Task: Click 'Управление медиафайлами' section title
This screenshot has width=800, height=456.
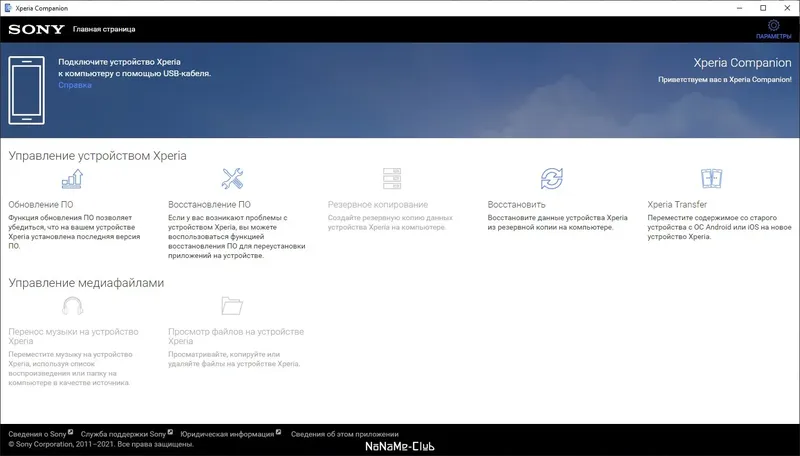Action: tap(86, 283)
